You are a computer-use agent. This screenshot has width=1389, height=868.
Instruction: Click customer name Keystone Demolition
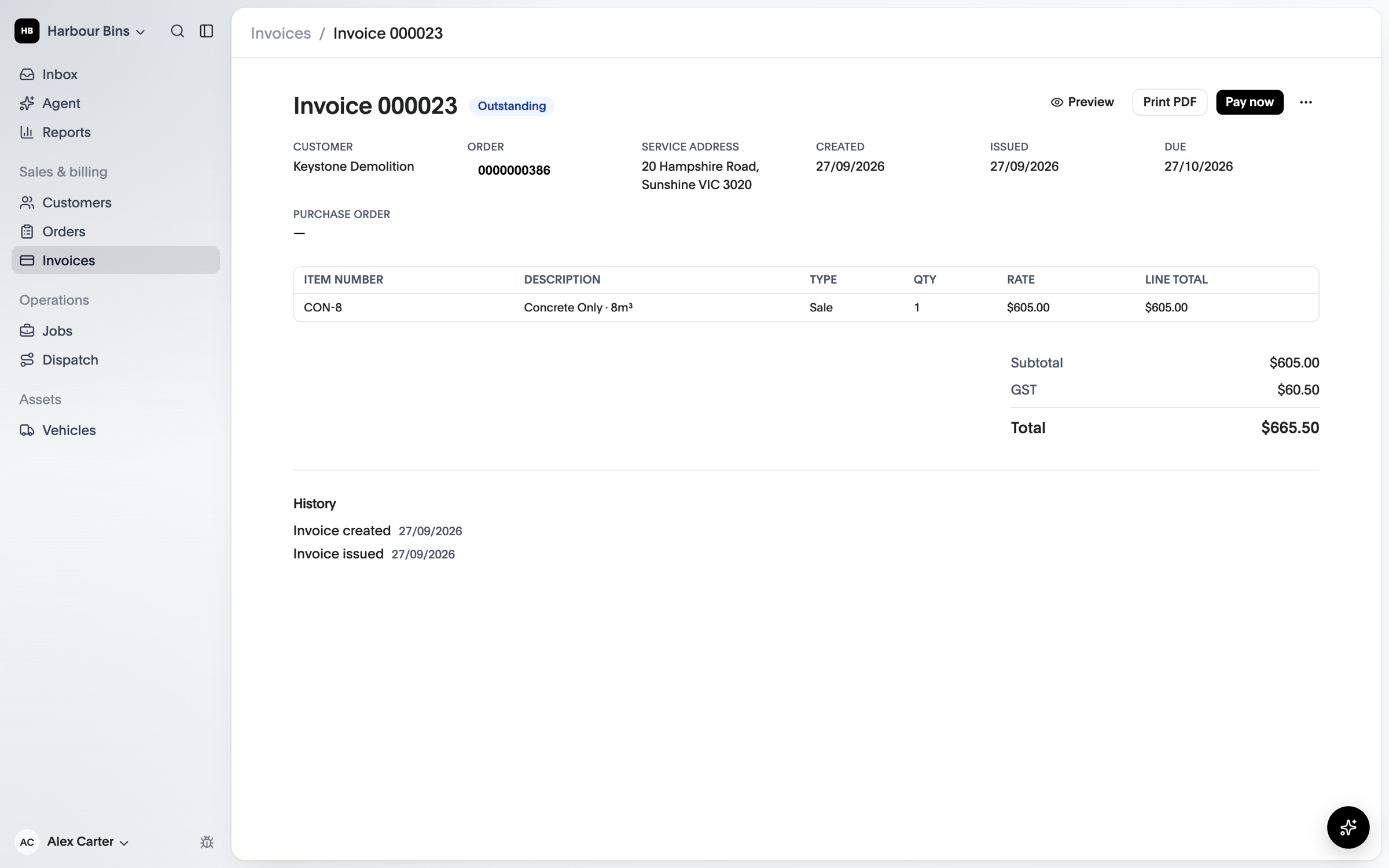(354, 167)
